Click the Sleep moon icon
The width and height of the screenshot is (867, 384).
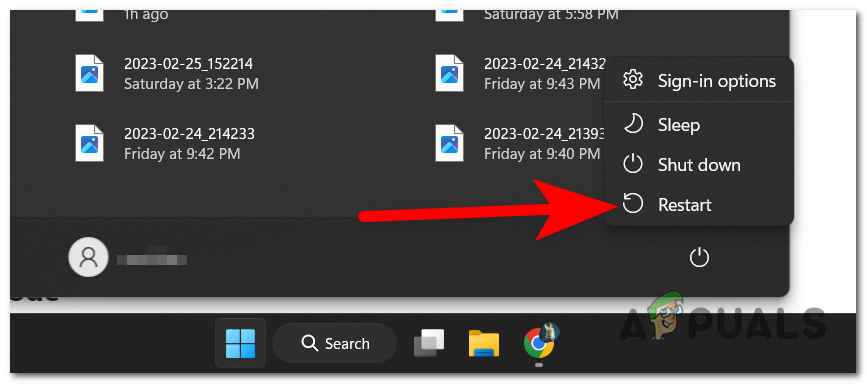[x=633, y=124]
